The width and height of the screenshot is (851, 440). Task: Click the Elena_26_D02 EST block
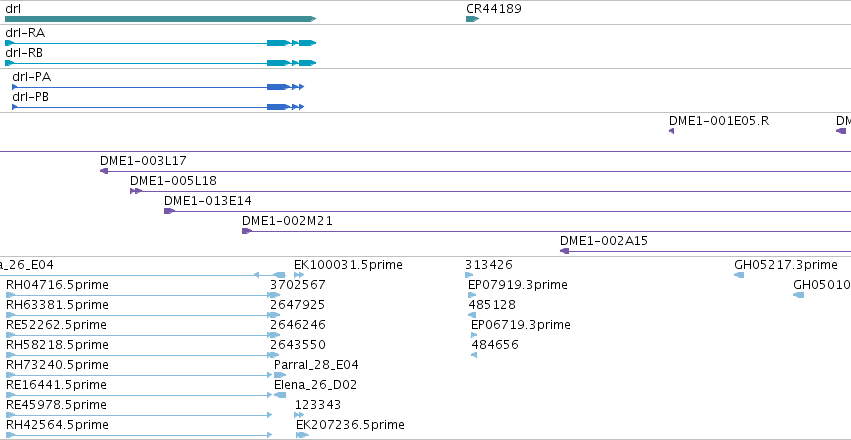coord(280,395)
